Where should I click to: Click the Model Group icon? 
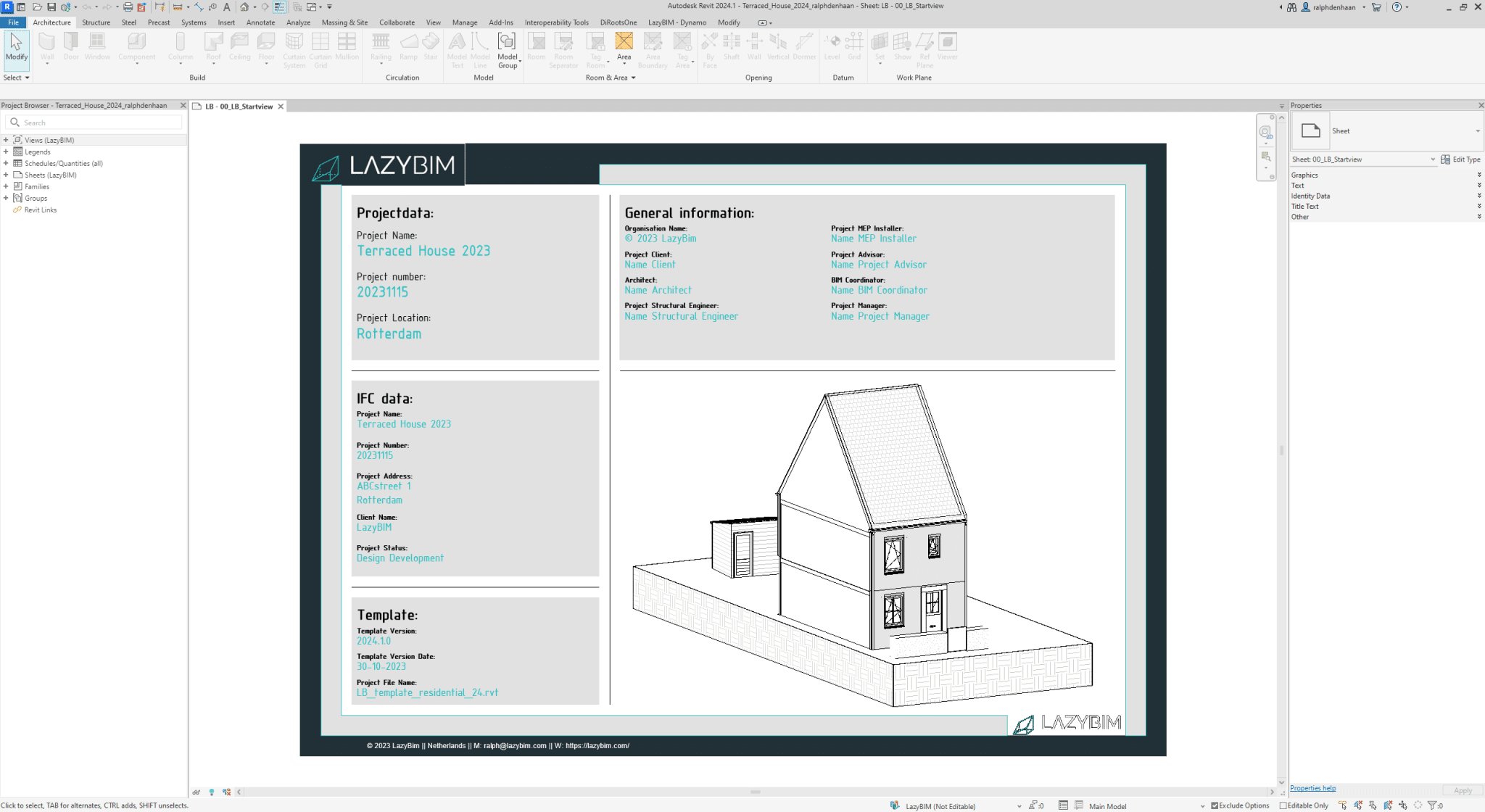pos(507,42)
